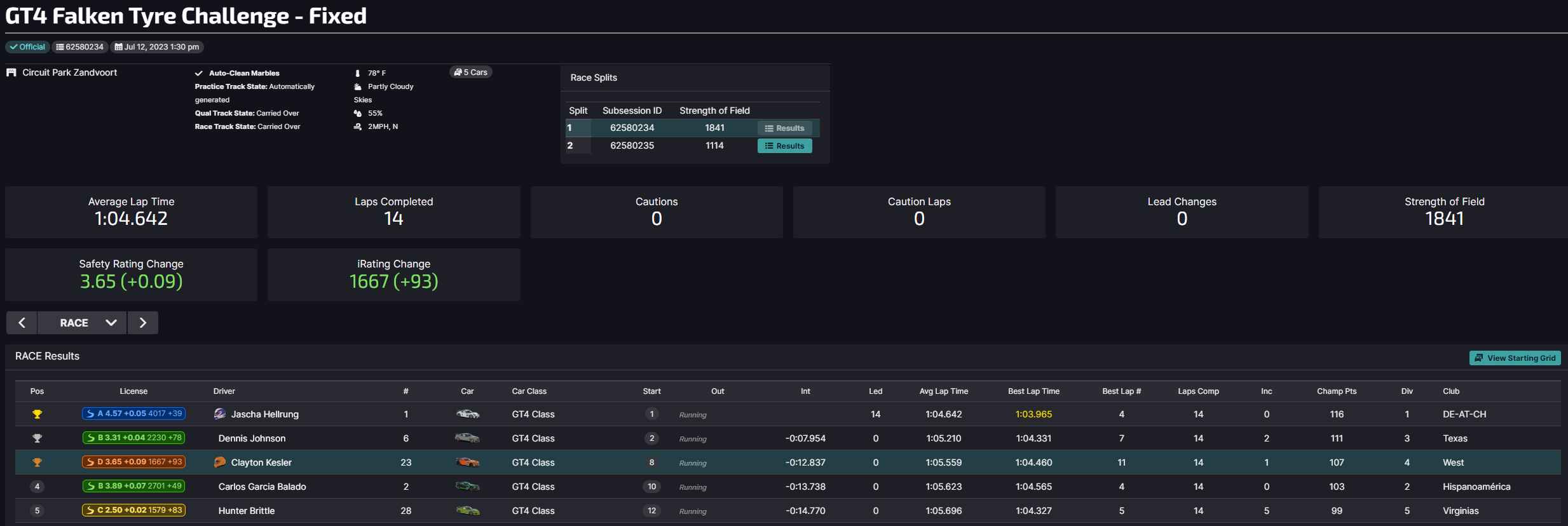
Task: Sort by Start column header
Action: [651, 391]
